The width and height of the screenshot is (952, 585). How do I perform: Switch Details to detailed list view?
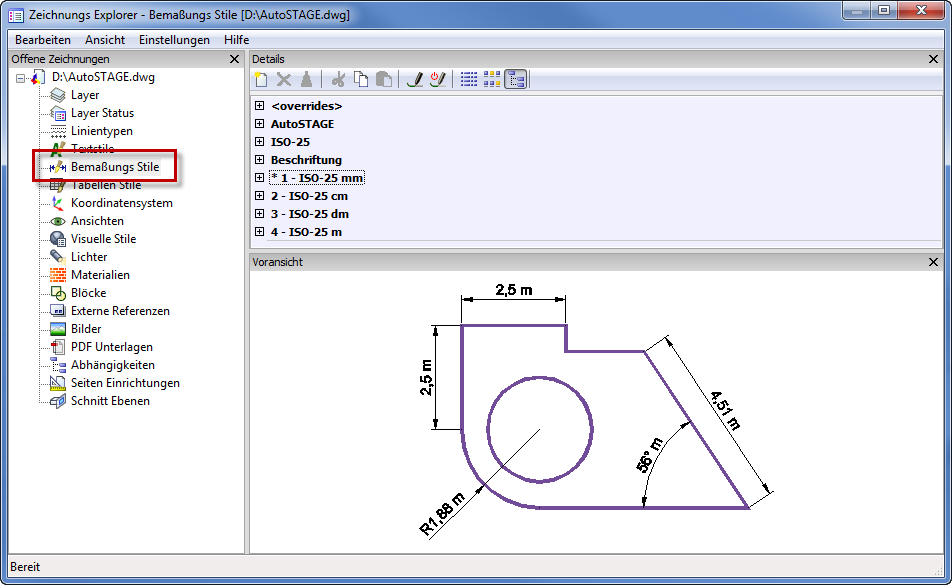[x=468, y=80]
